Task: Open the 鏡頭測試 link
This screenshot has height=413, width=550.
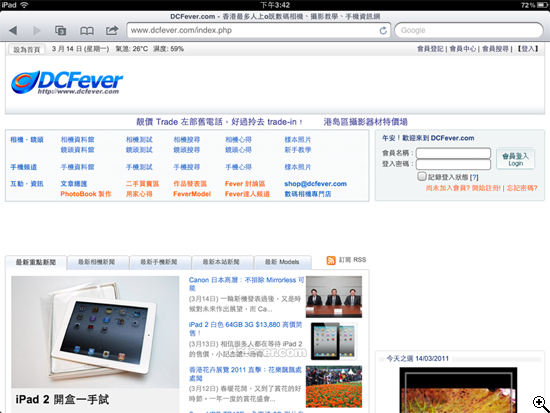Action: (x=139, y=150)
